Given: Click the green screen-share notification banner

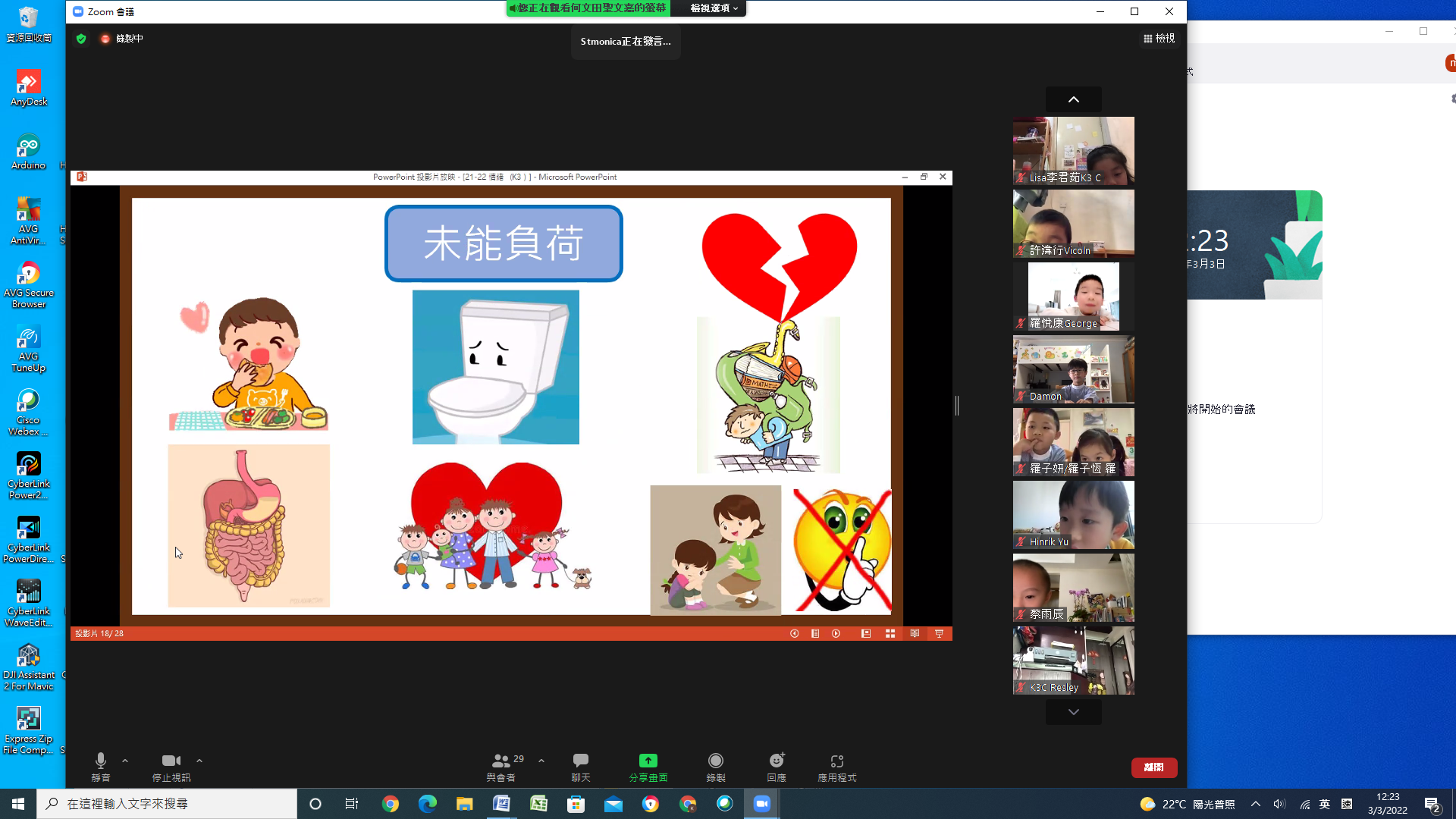Looking at the screenshot, I should click(x=588, y=8).
